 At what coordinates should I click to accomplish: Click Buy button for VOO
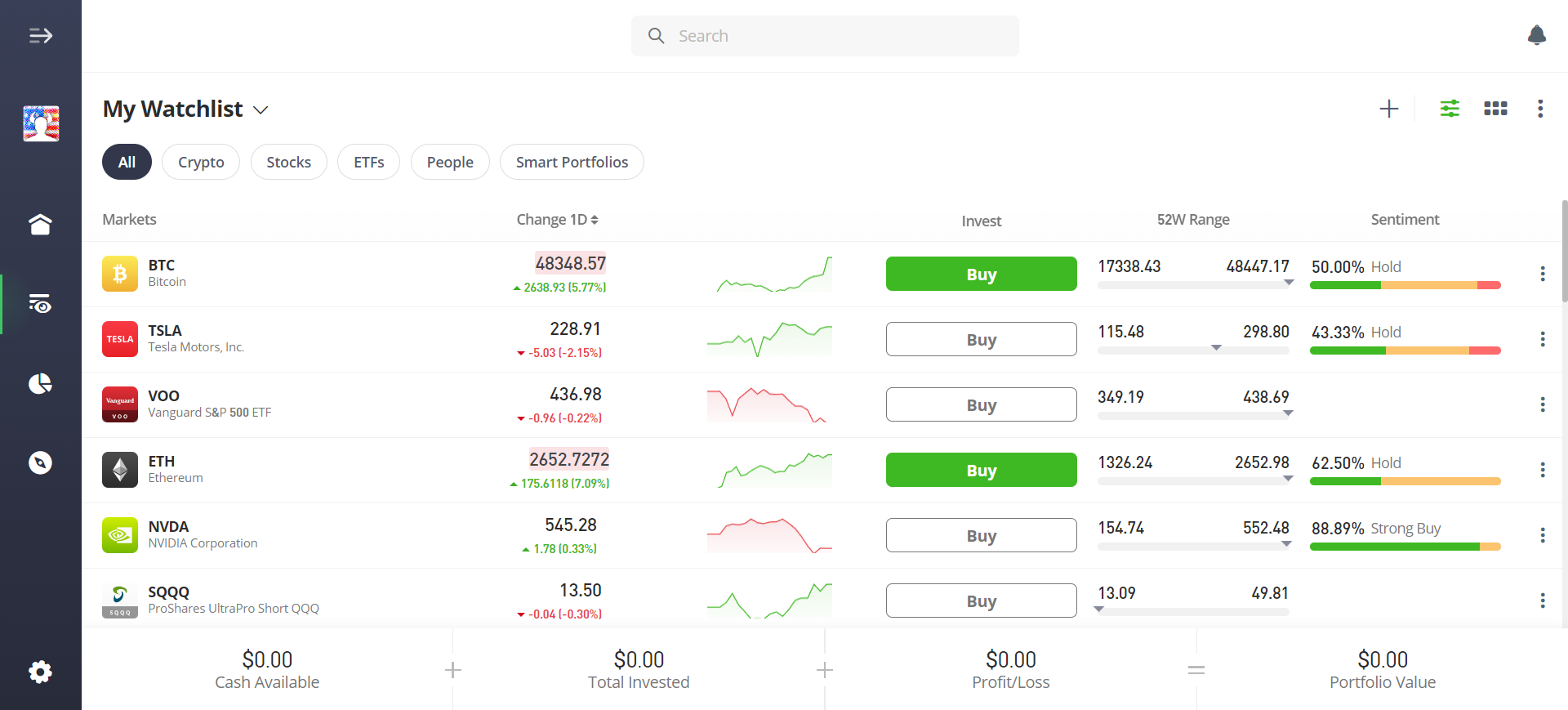(x=981, y=404)
